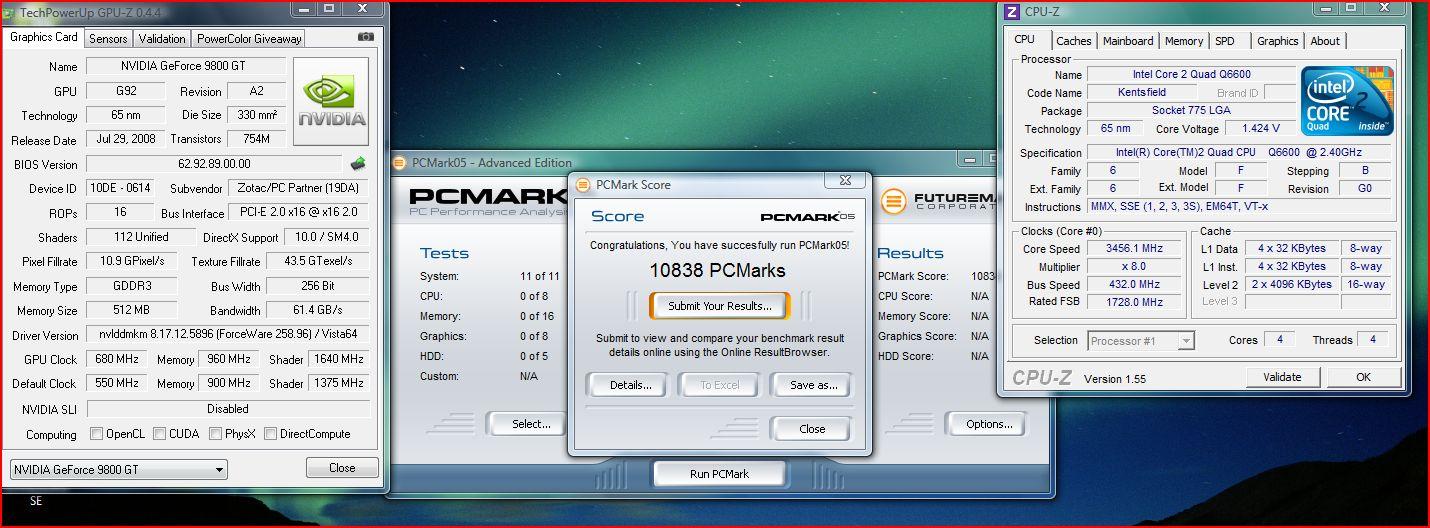Click the NVIDIA logo in GPU-Z

[331, 102]
